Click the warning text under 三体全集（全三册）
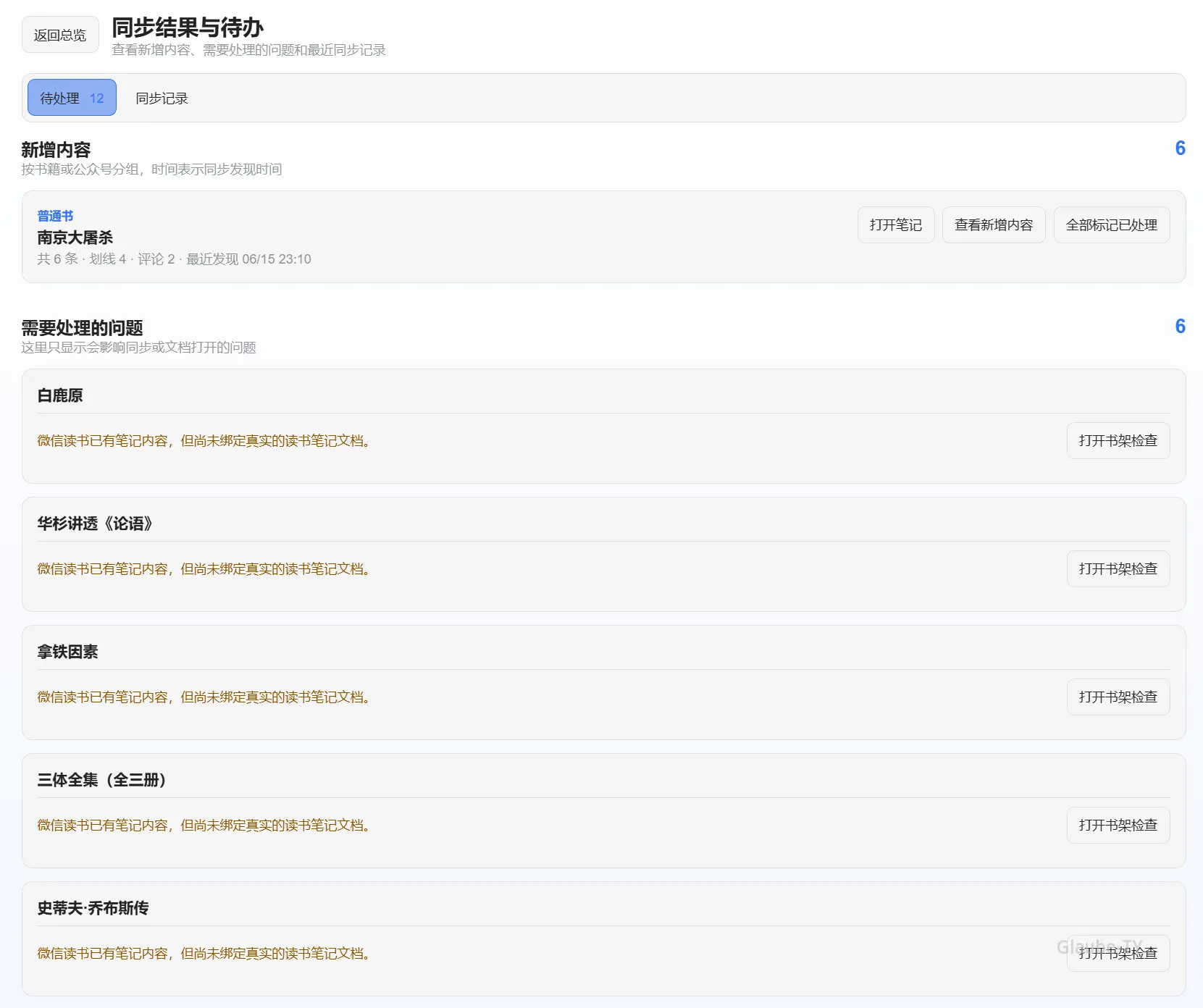1203x1008 pixels. (x=204, y=826)
